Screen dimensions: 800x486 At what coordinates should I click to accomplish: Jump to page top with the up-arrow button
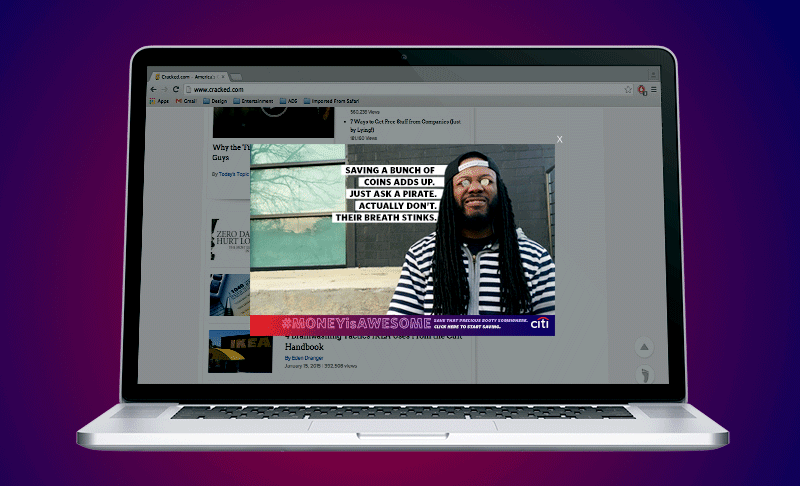pos(644,347)
